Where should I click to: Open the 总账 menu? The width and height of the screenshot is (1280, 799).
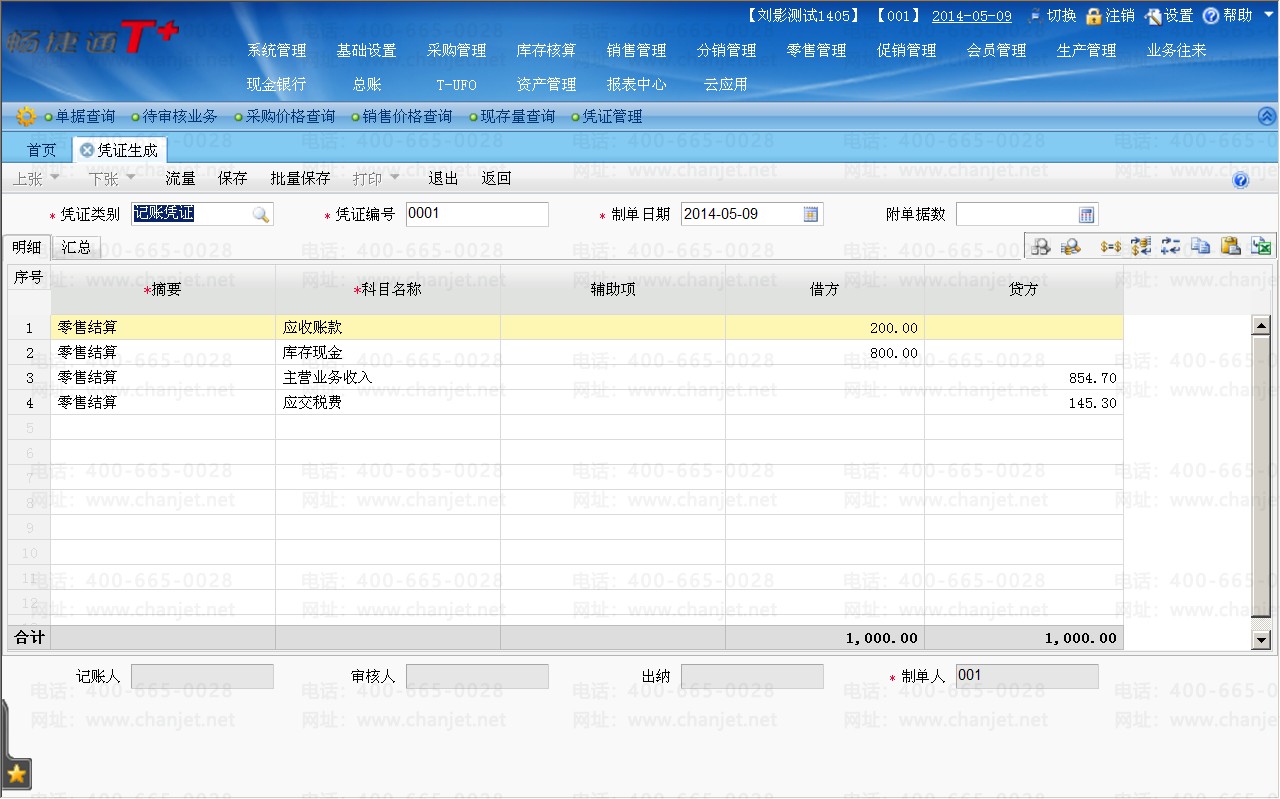pyautogui.click(x=367, y=84)
